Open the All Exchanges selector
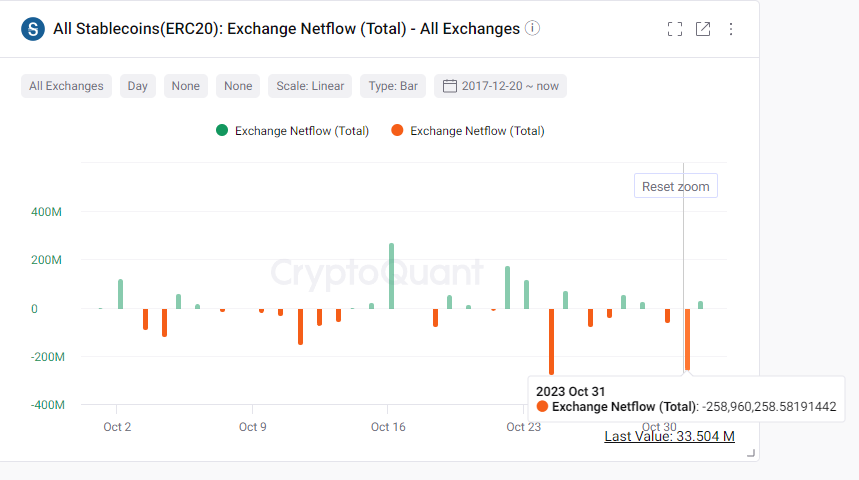This screenshot has height=480, width=859. (66, 86)
